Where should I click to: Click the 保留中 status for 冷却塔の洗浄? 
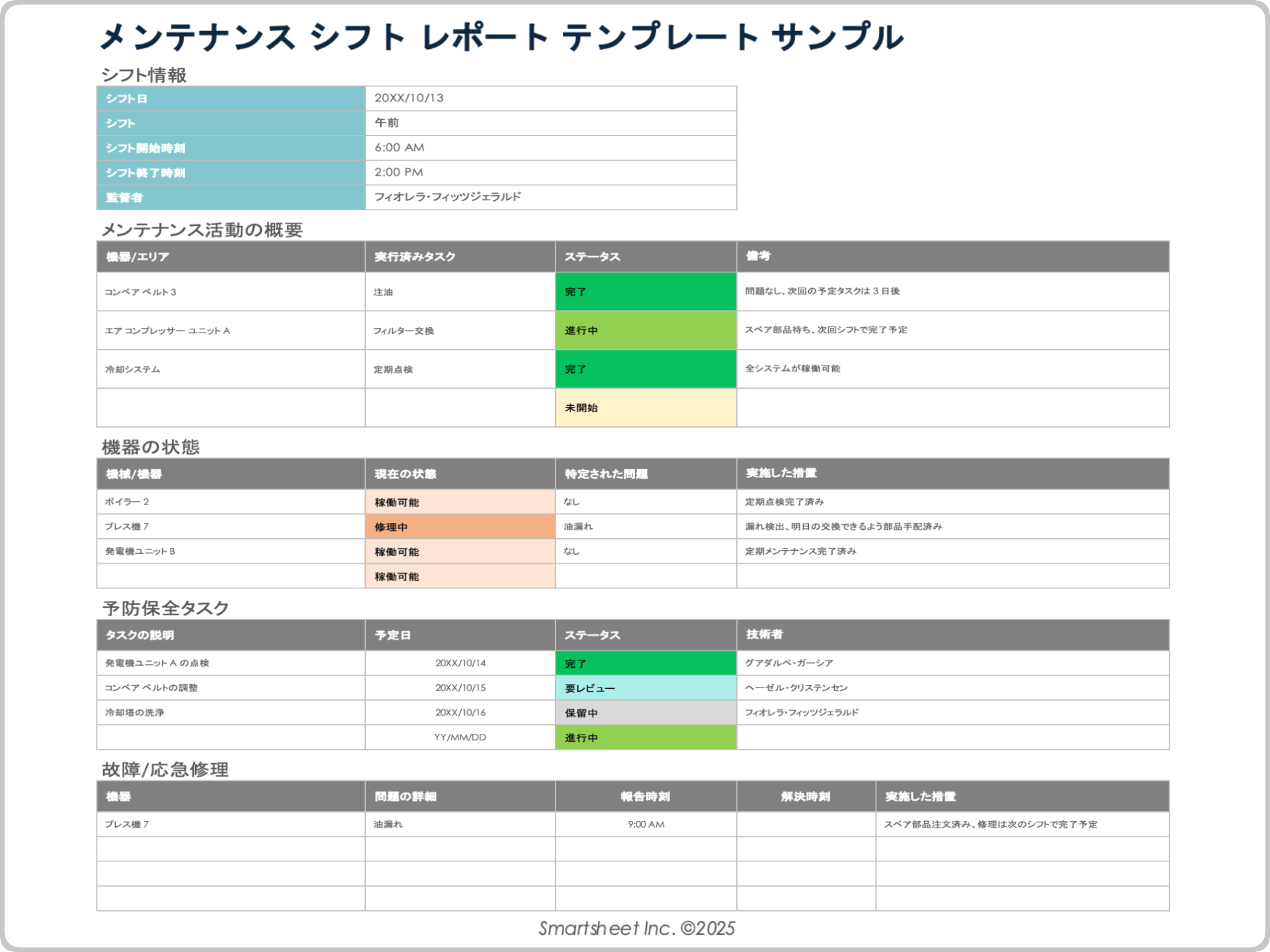coord(645,712)
